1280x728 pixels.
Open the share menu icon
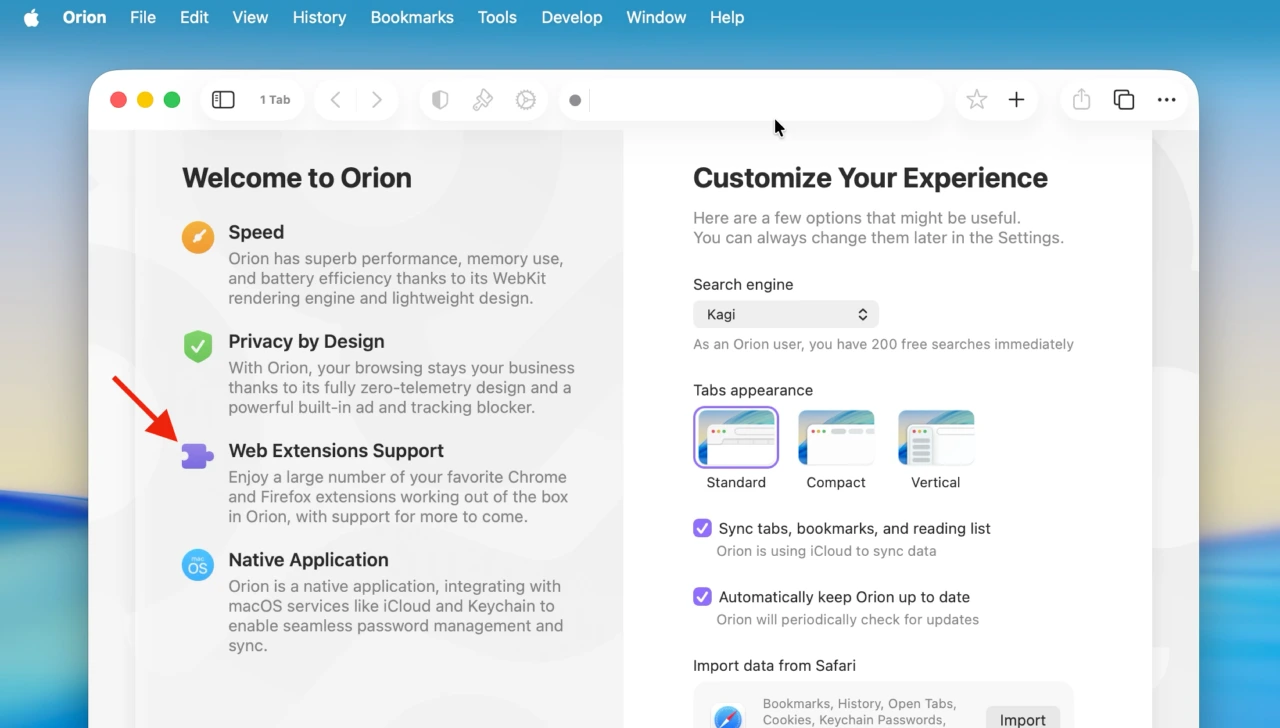(x=1080, y=99)
